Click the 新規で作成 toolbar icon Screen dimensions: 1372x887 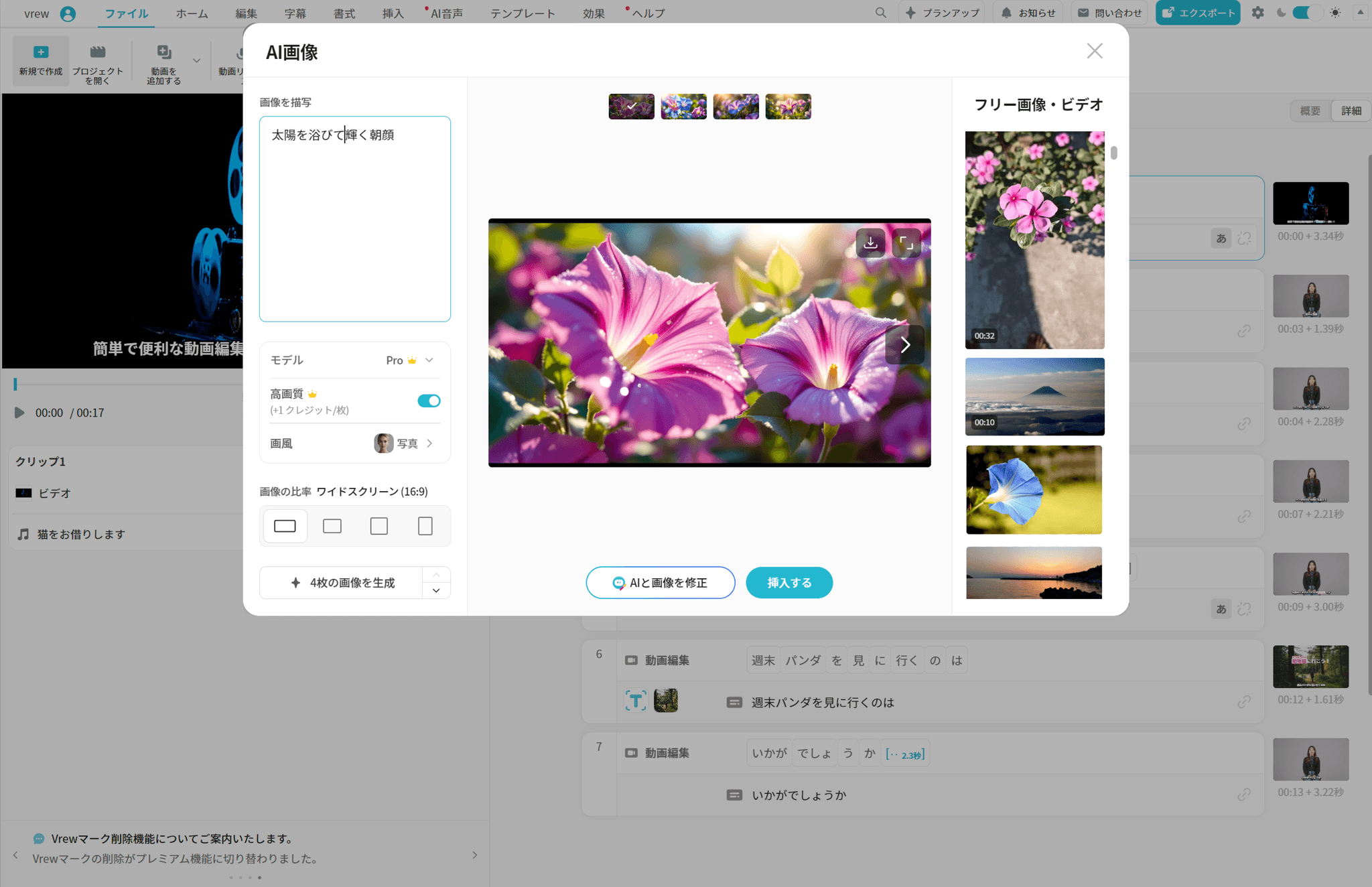pyautogui.click(x=40, y=52)
